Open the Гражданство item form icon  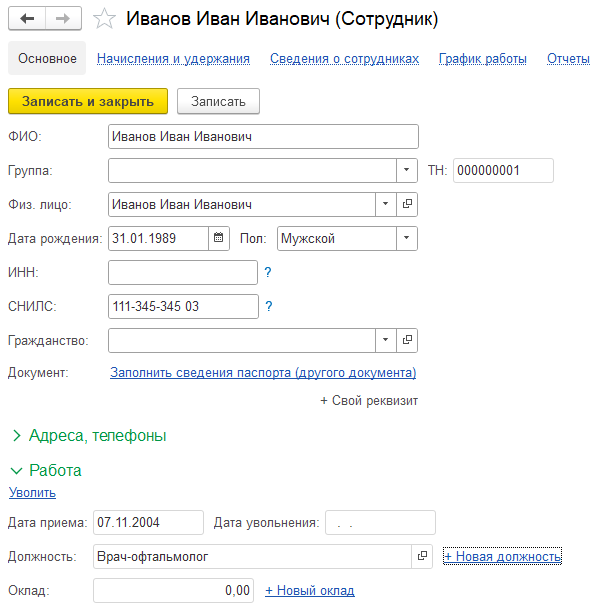407,341
